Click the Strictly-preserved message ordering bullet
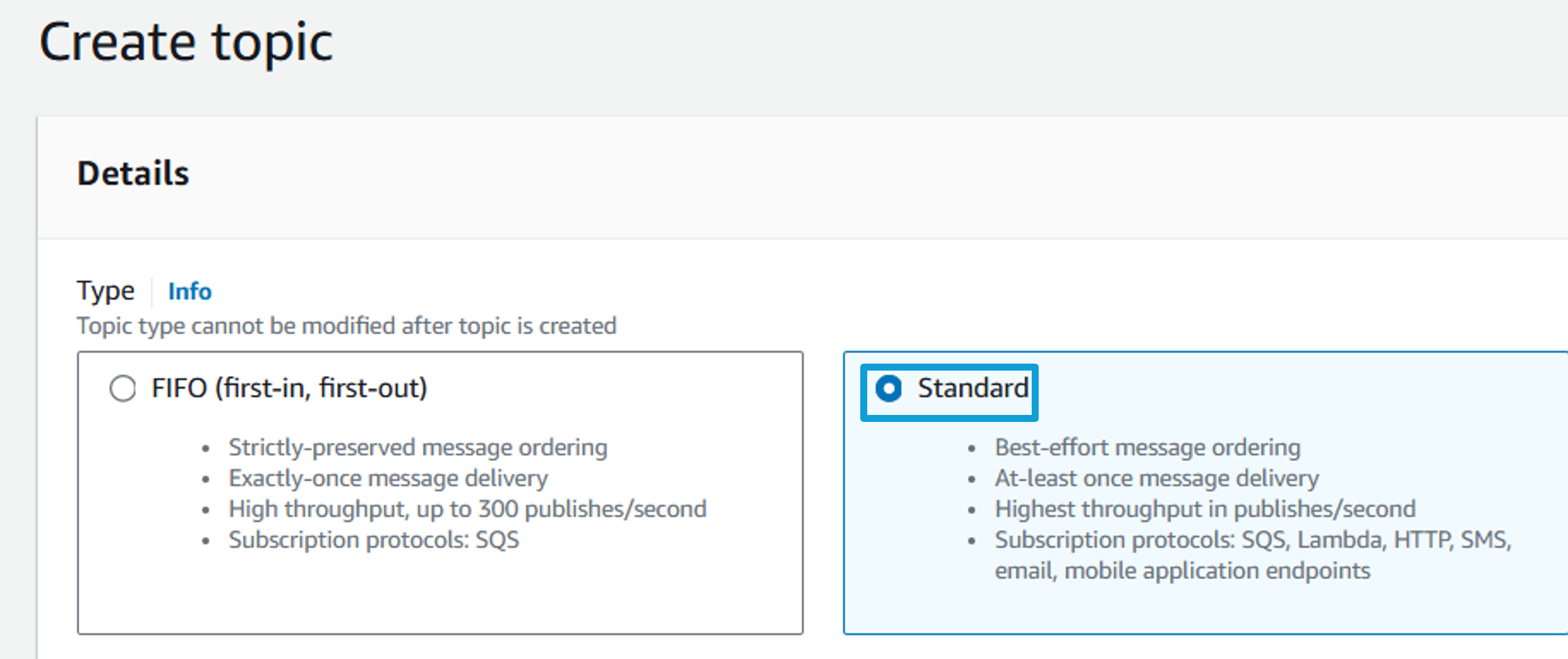Viewport: 1568px width, 659px height. (x=418, y=448)
